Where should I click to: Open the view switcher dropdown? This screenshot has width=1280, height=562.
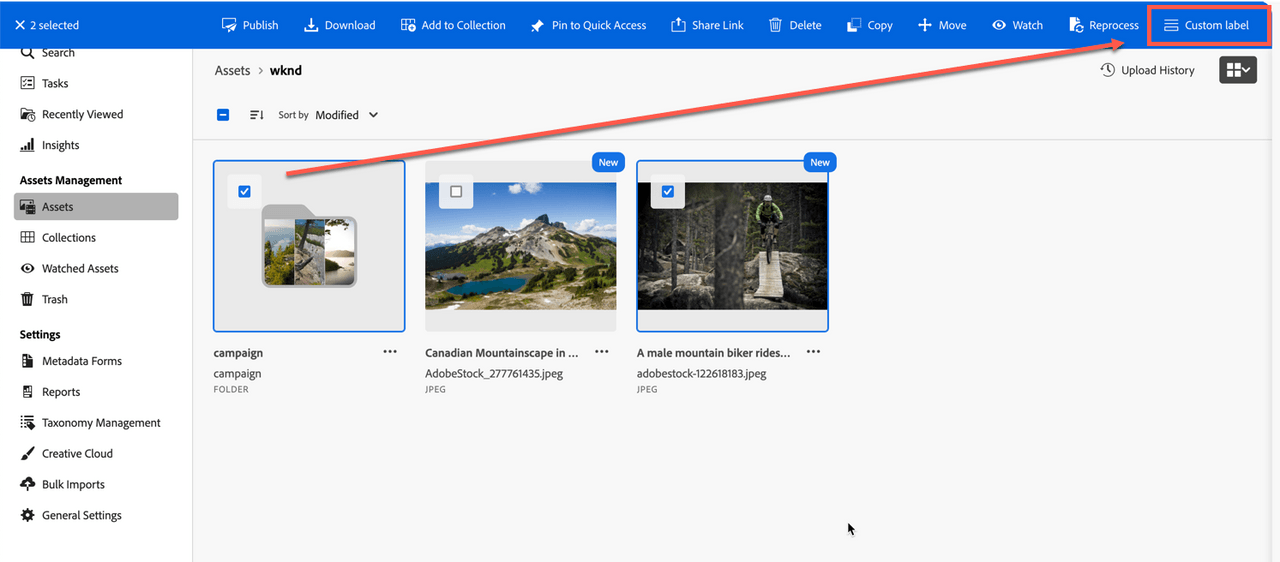(x=1238, y=70)
